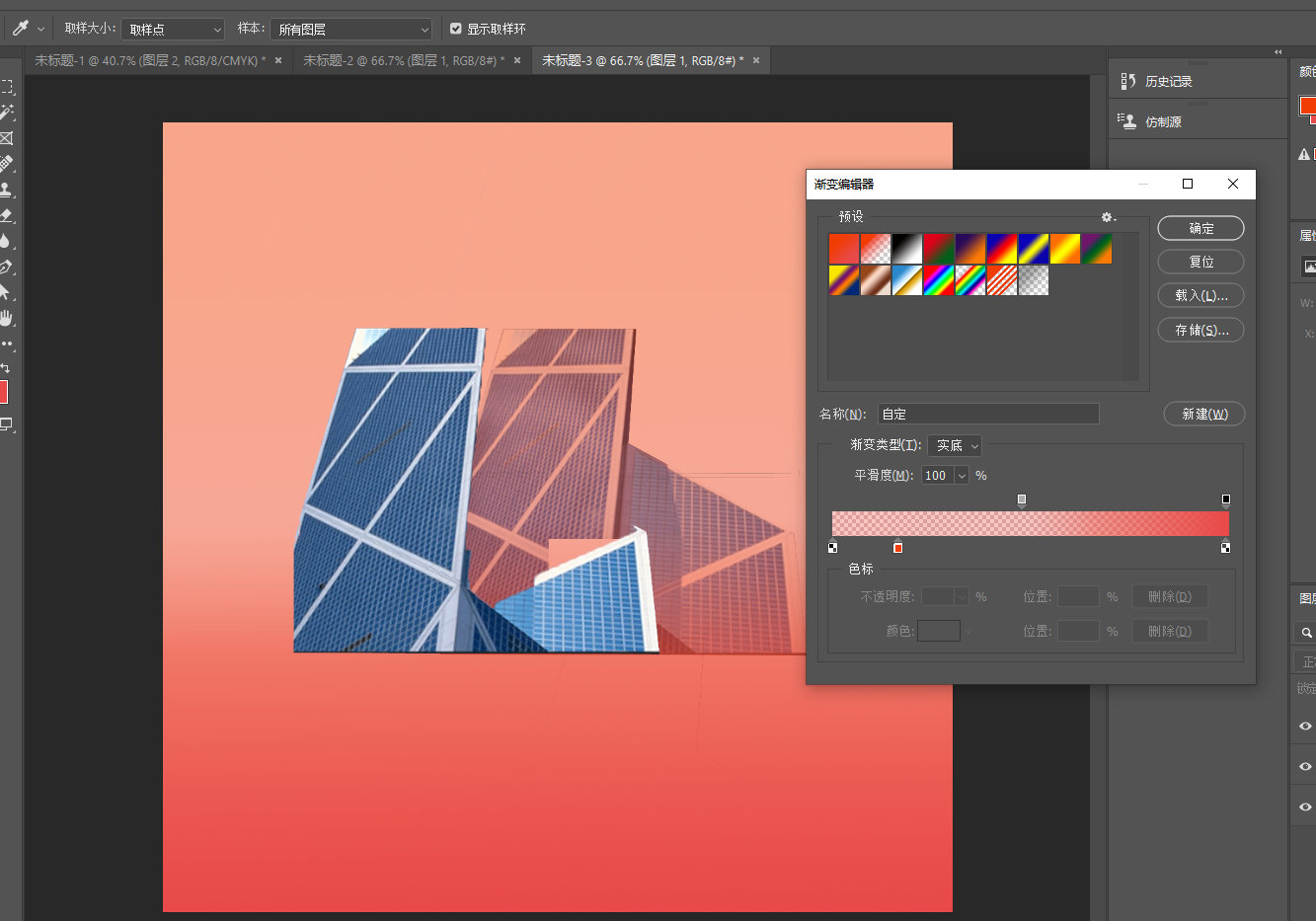
Task: Open the History (历史记录) panel
Action: pos(1168,82)
